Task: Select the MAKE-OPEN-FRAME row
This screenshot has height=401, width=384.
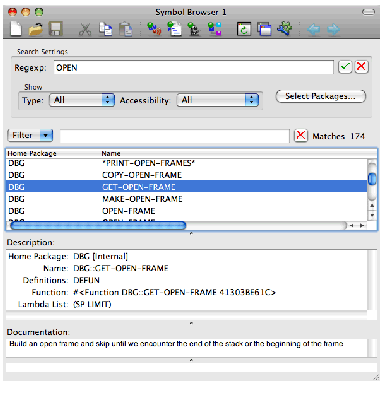Action: (x=187, y=199)
